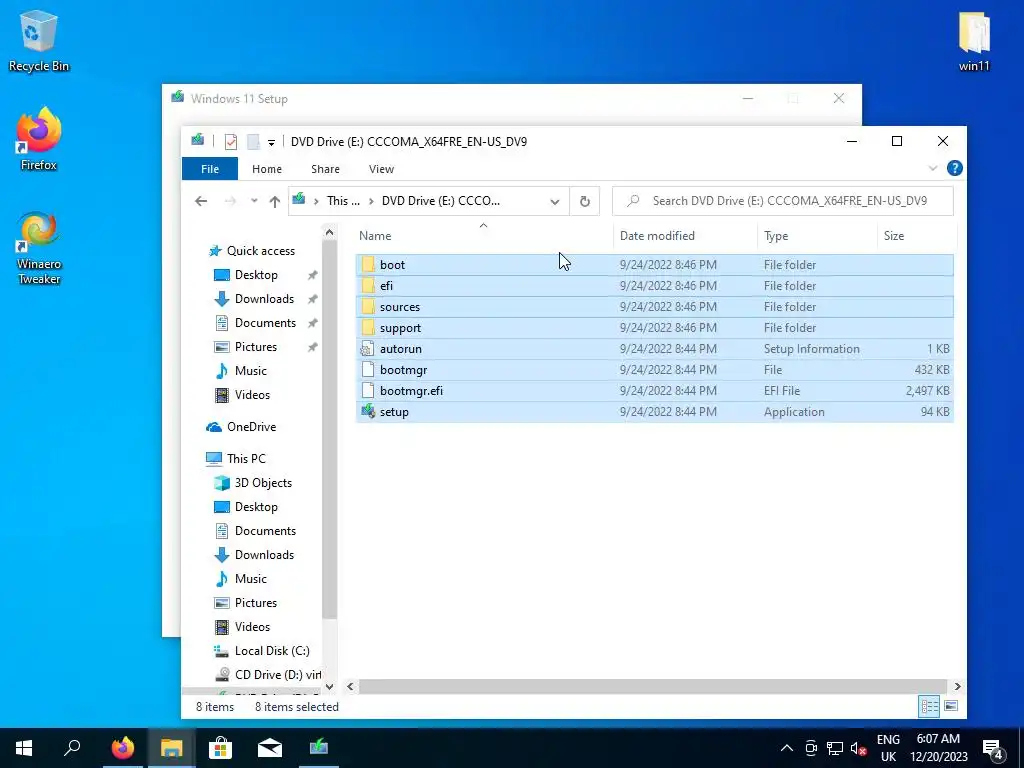Open the win11 folder on the desktop

click(974, 40)
